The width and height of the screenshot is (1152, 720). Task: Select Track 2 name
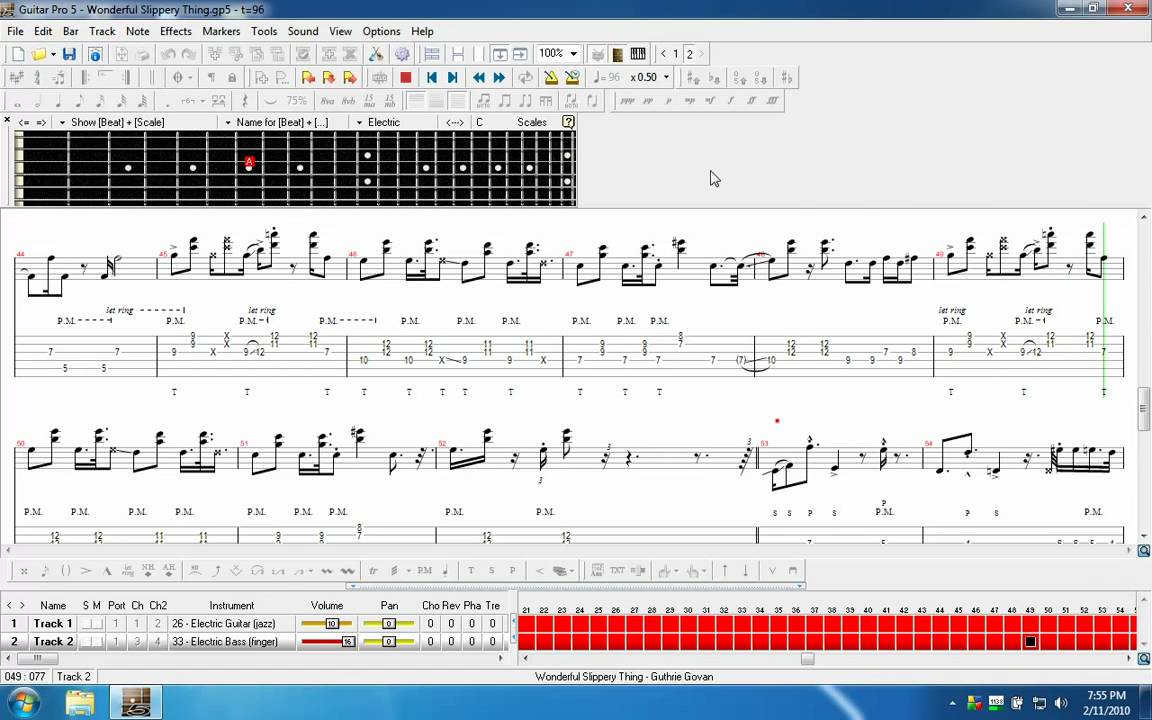[x=53, y=641]
